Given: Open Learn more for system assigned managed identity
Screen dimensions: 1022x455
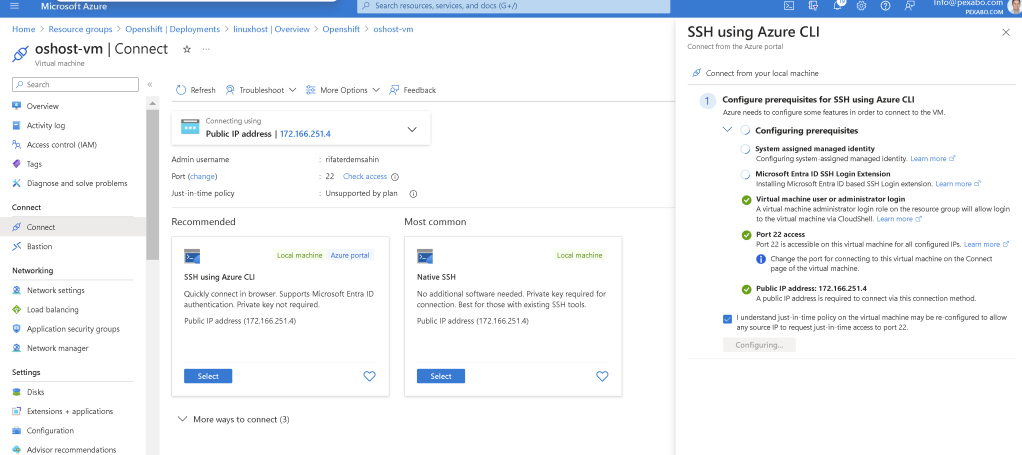Looking at the screenshot, I should click(x=933, y=158).
